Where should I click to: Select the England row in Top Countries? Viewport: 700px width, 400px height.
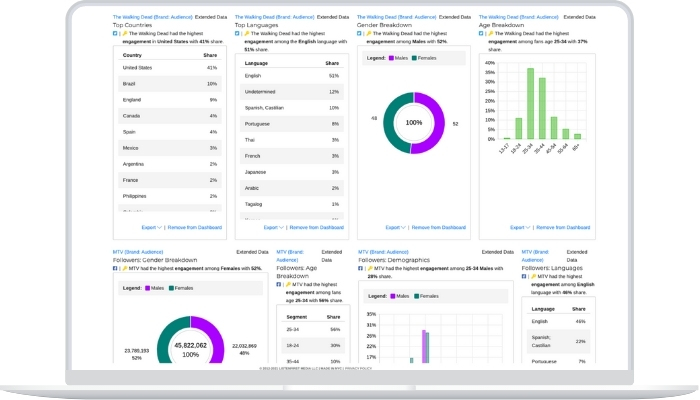(170, 100)
